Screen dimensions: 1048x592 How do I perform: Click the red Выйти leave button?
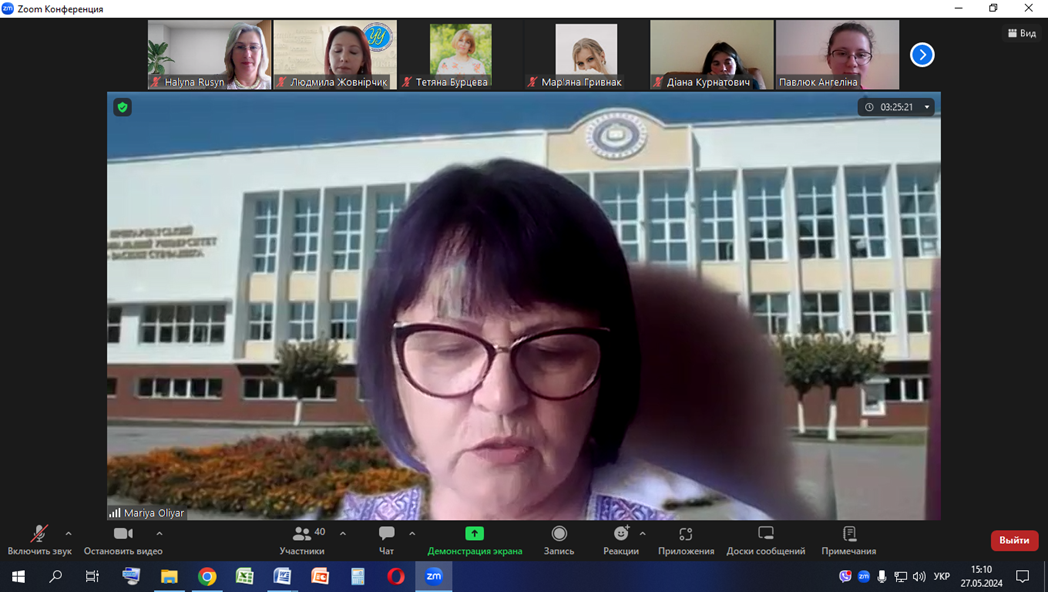1014,540
